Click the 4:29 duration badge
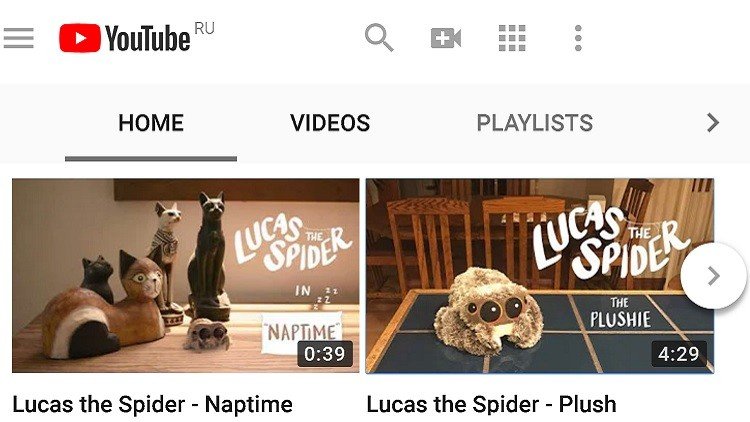The image size is (750, 422). (x=679, y=354)
